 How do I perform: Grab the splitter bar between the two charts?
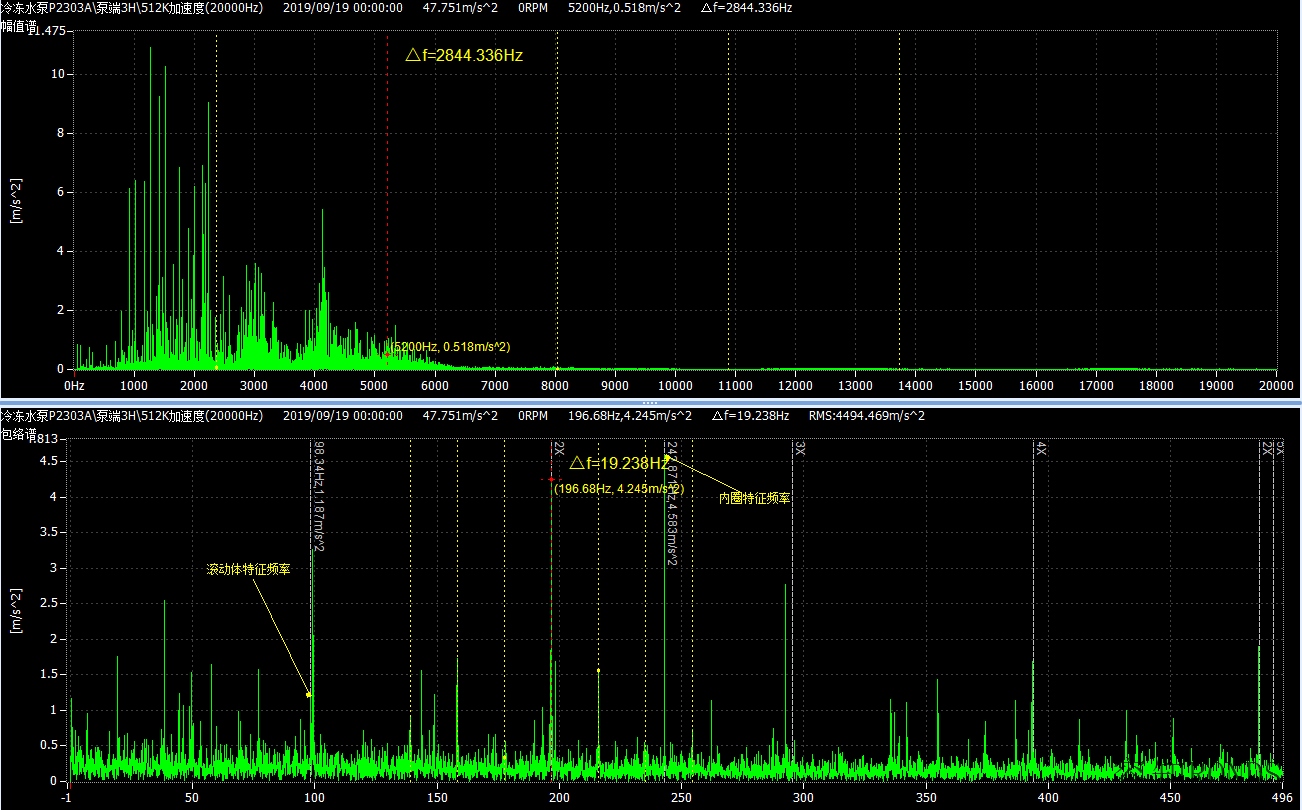pos(651,403)
